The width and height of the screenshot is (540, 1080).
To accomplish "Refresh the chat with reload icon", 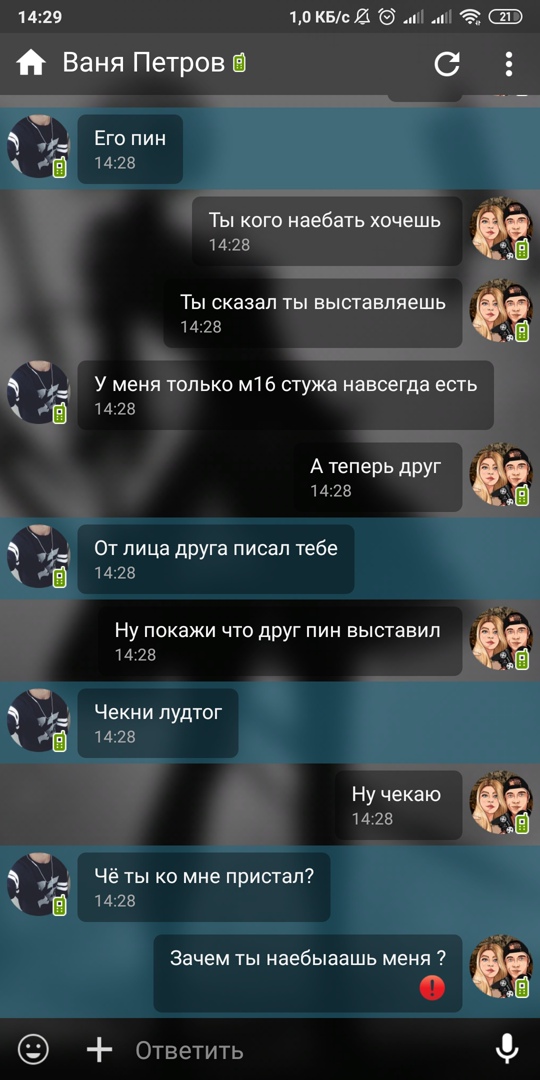I will 446,64.
